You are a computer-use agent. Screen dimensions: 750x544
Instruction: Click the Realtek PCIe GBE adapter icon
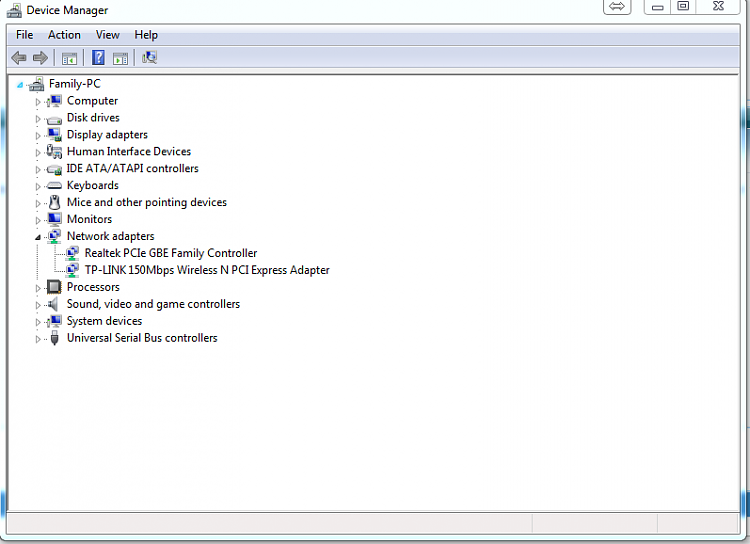click(x=72, y=253)
